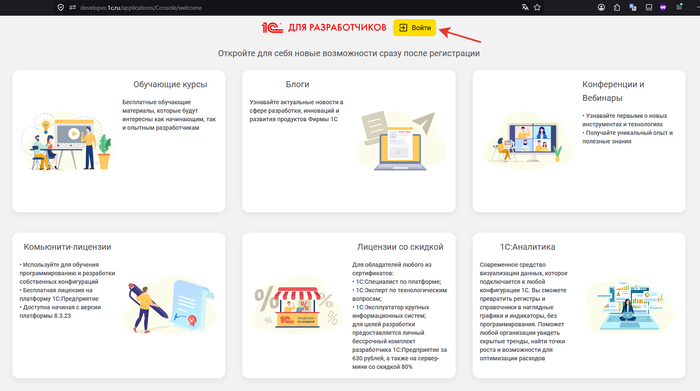
Task: Open the browser menu icon with green dot
Action: click(x=679, y=7)
